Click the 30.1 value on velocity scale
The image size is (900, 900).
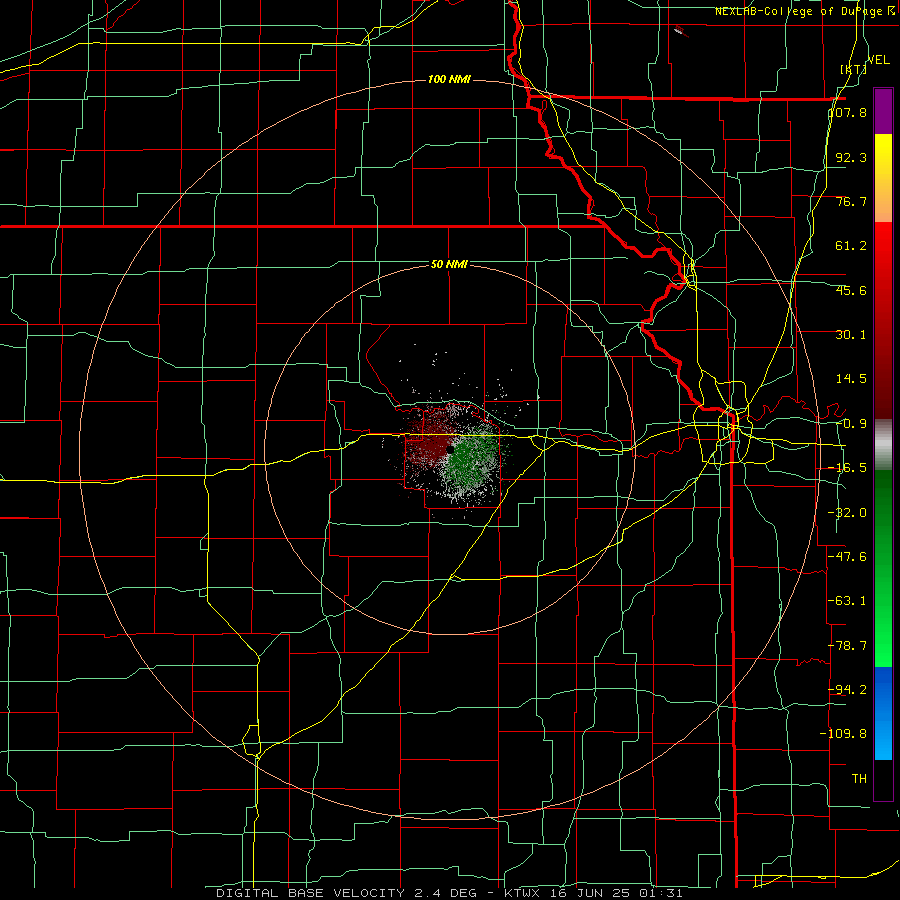pos(851,335)
